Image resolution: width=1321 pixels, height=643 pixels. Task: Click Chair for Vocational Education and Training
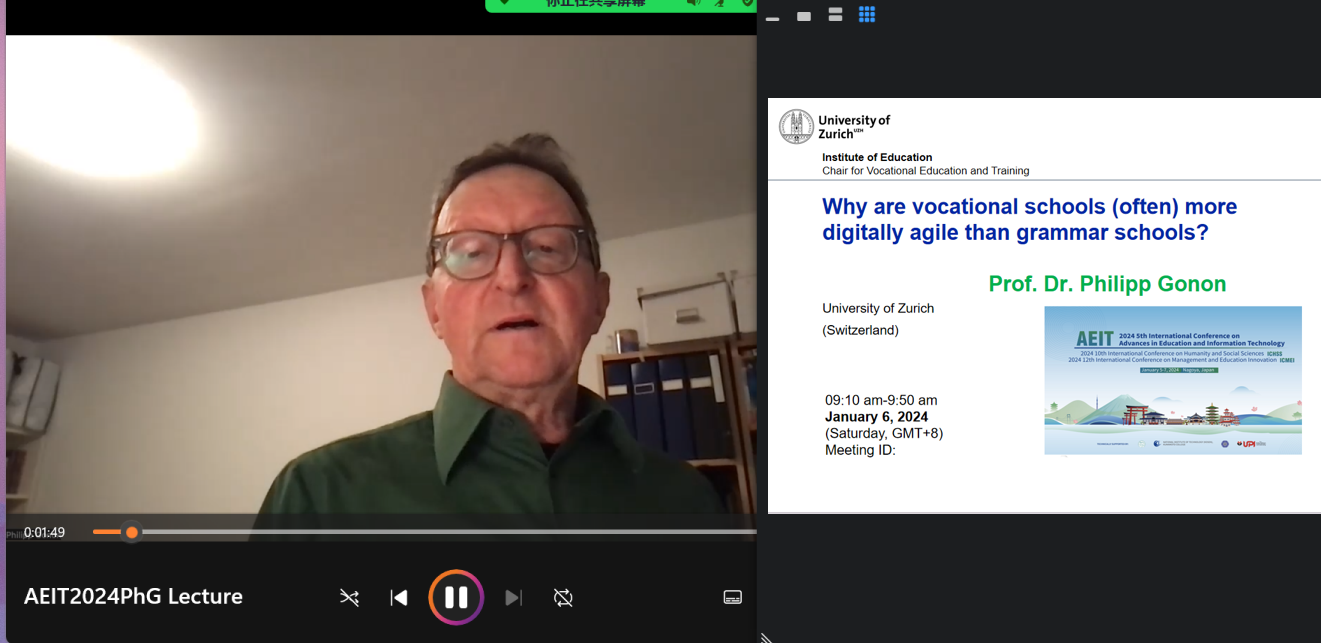(x=925, y=170)
